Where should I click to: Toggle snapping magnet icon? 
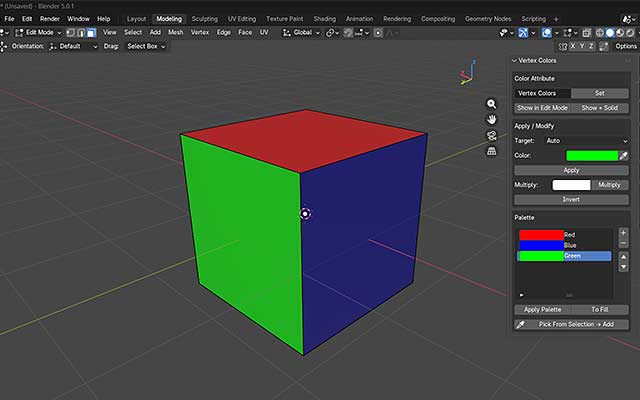[348, 33]
